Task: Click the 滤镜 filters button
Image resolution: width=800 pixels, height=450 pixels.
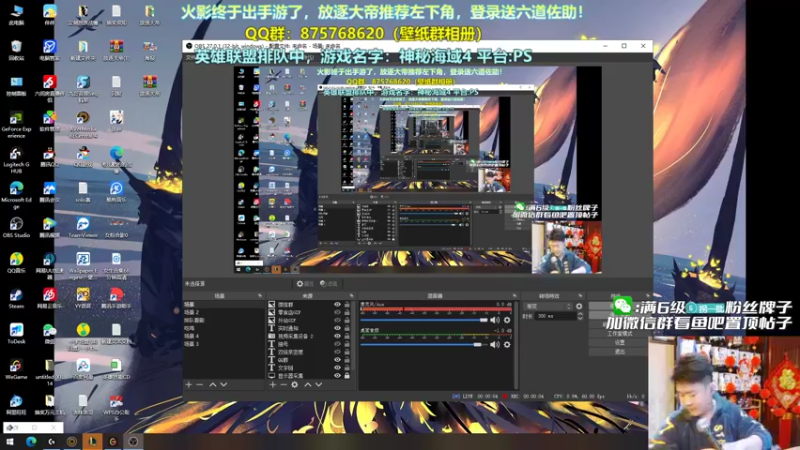Action: click(329, 284)
